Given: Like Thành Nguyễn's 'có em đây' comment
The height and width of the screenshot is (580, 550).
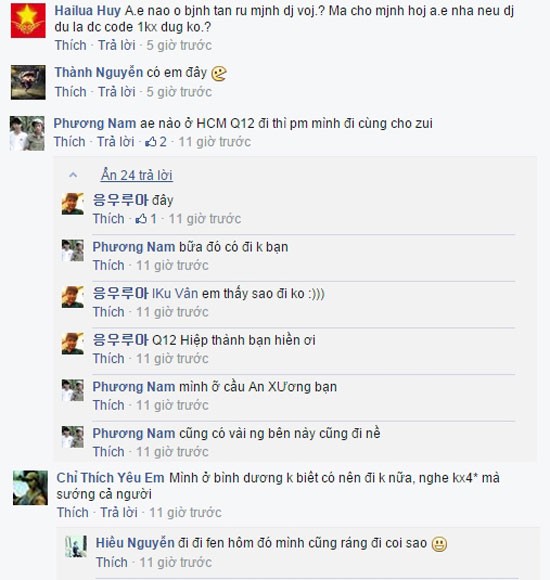Looking at the screenshot, I should (x=70, y=92).
